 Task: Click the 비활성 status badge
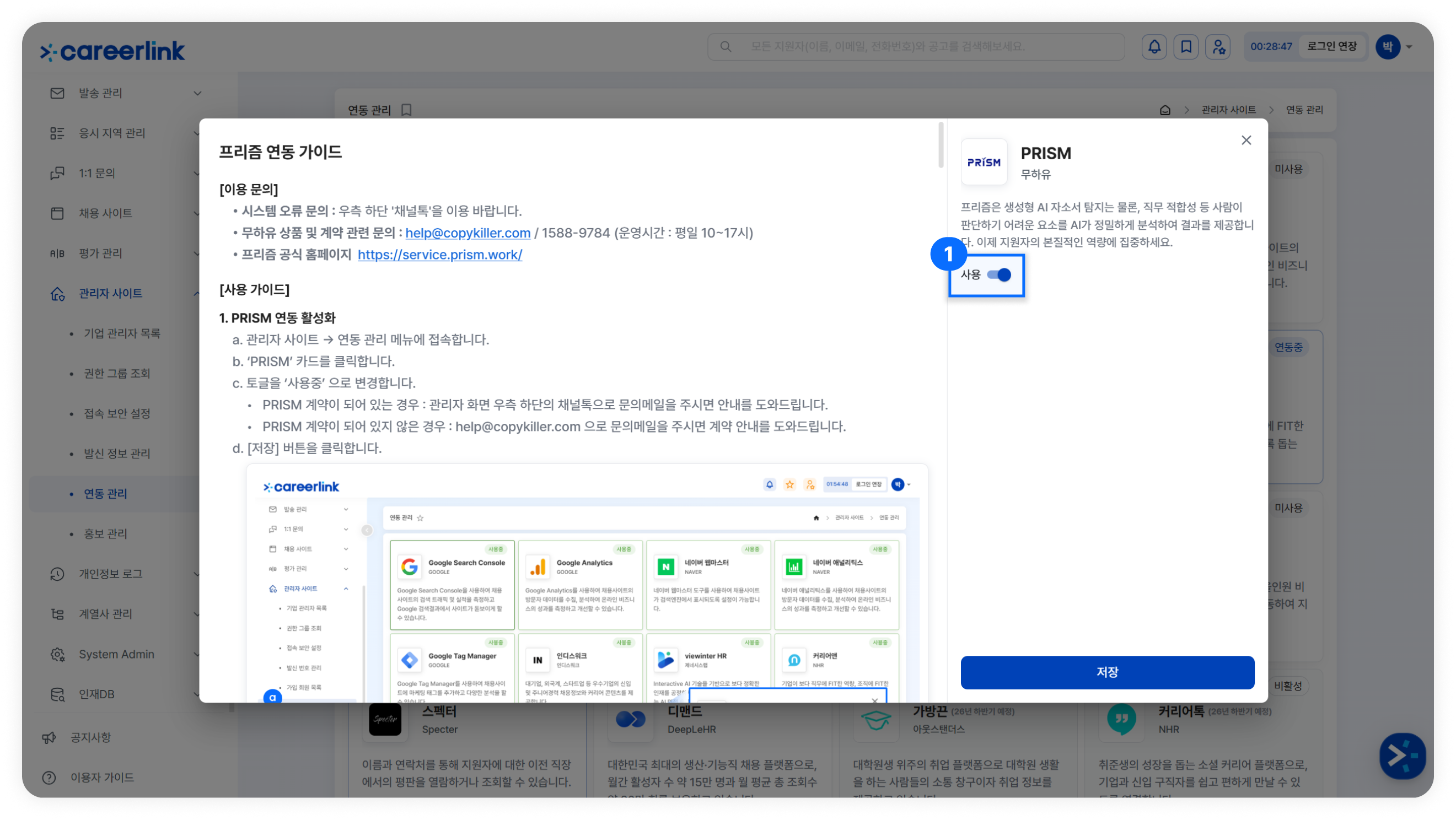click(1288, 686)
